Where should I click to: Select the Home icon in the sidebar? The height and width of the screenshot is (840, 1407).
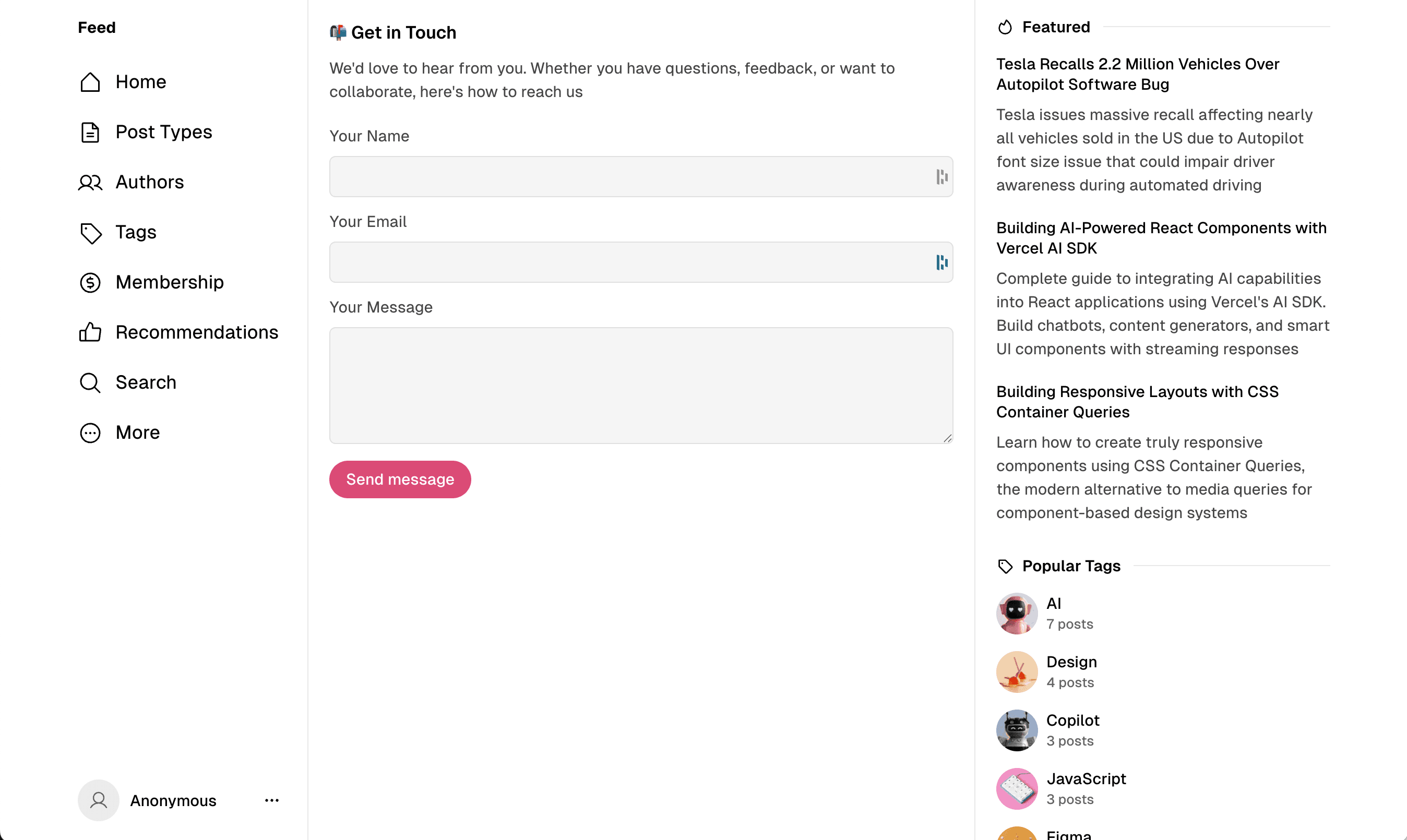pos(91,81)
